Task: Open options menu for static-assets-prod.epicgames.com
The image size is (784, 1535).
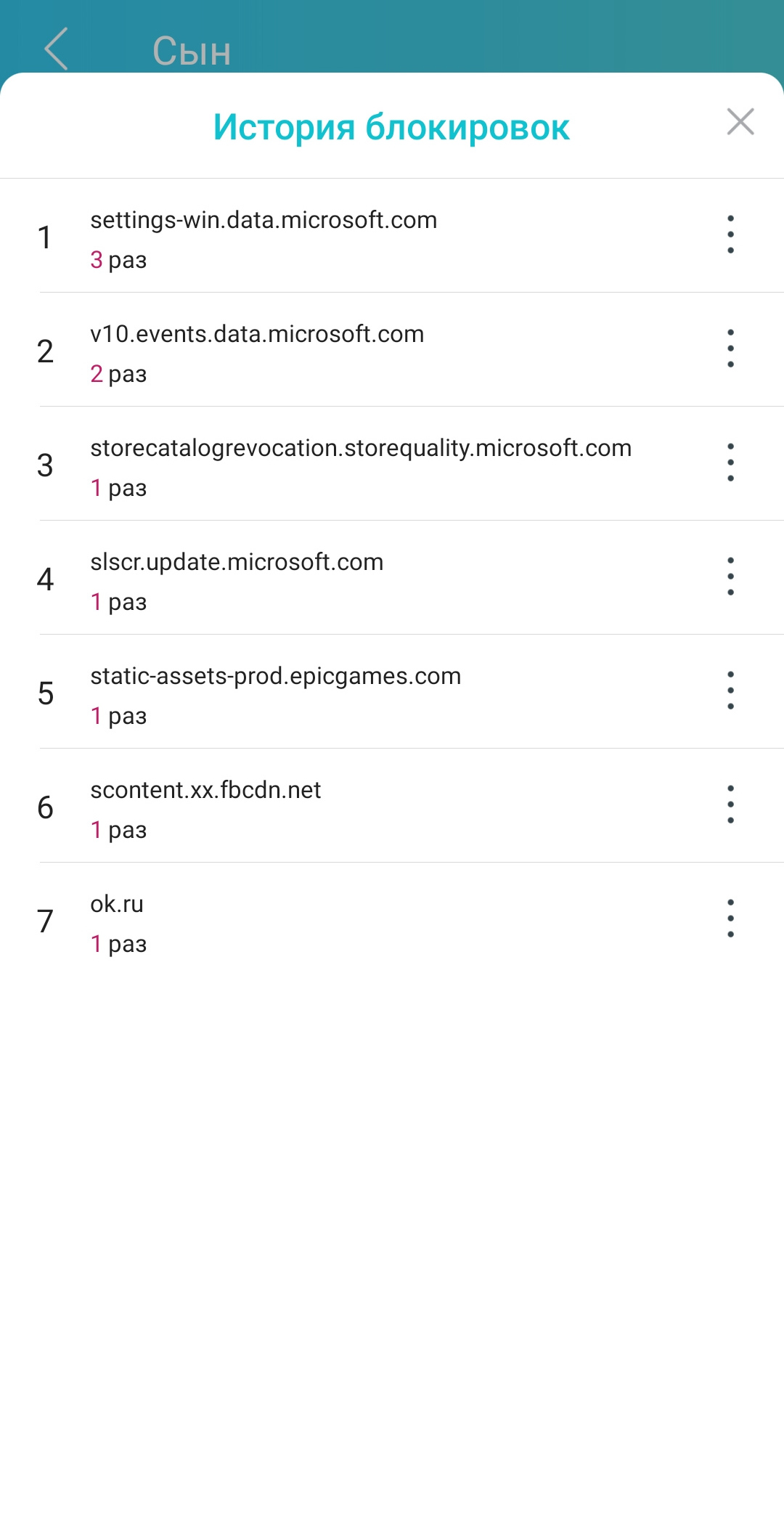Action: [x=730, y=691]
